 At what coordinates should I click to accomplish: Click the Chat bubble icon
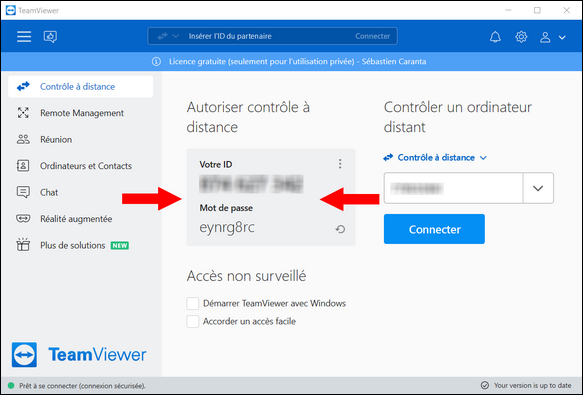[x=23, y=192]
